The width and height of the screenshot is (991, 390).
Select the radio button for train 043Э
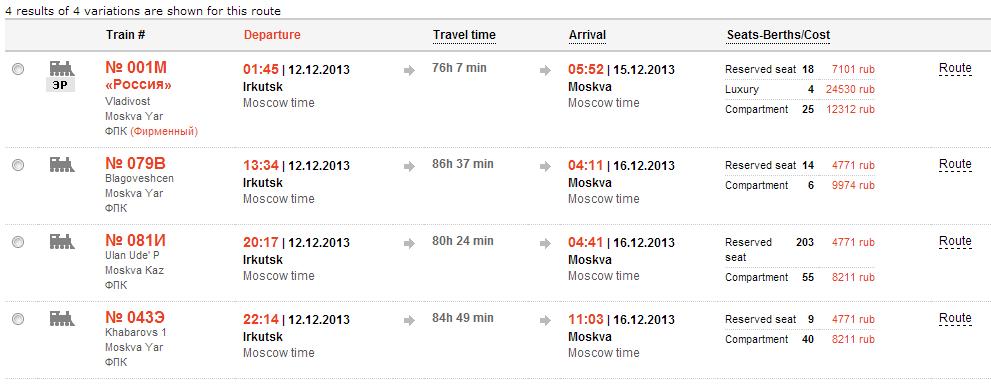pos(18,319)
